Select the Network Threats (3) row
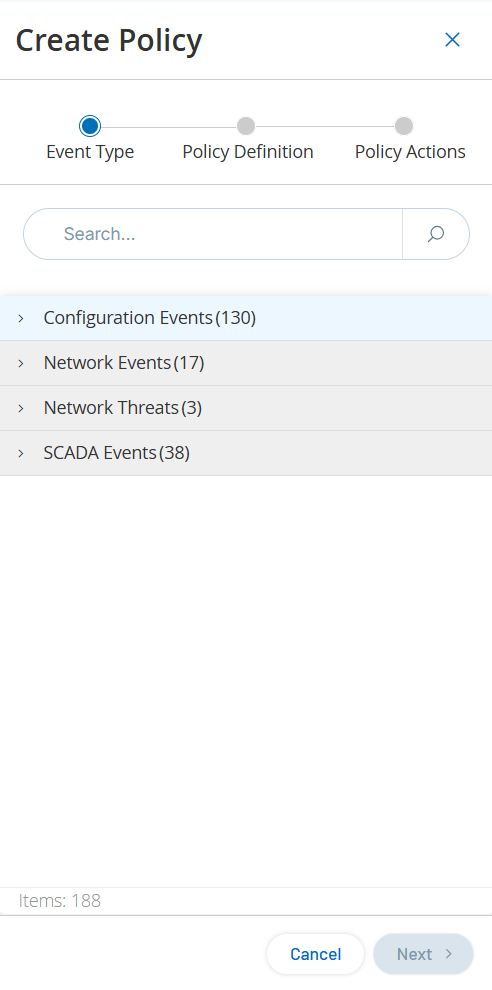This screenshot has height=990, width=492. [x=246, y=408]
